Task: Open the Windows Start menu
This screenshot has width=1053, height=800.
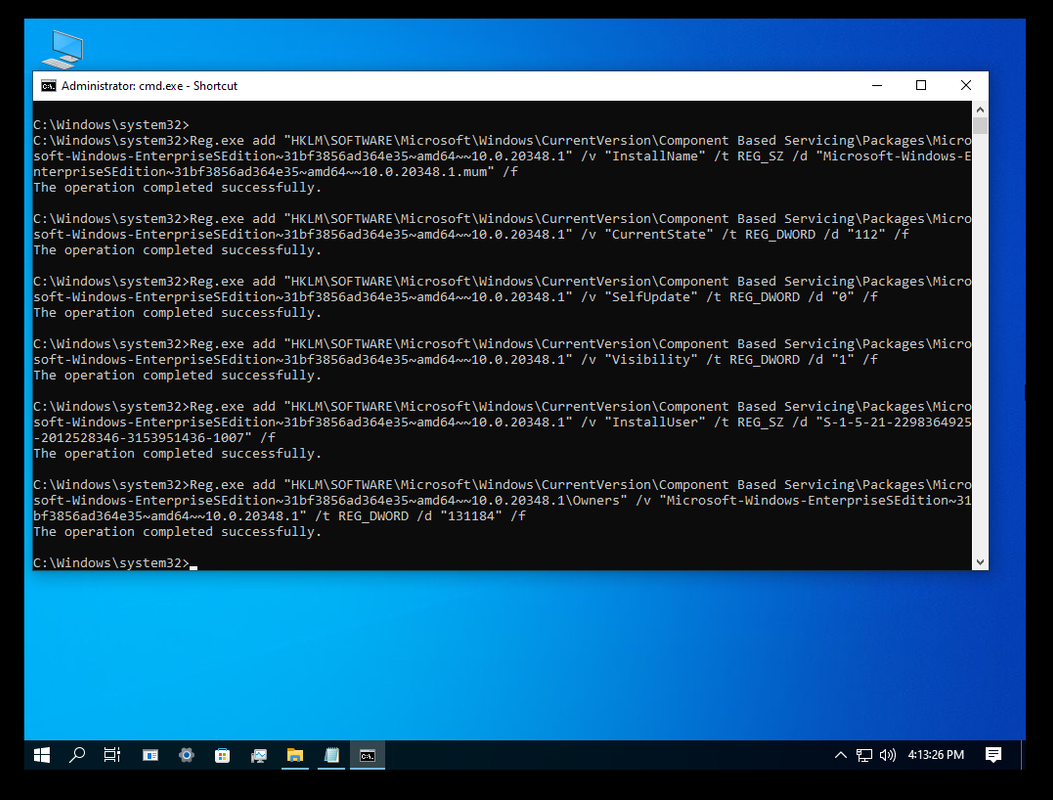Action: pos(42,755)
